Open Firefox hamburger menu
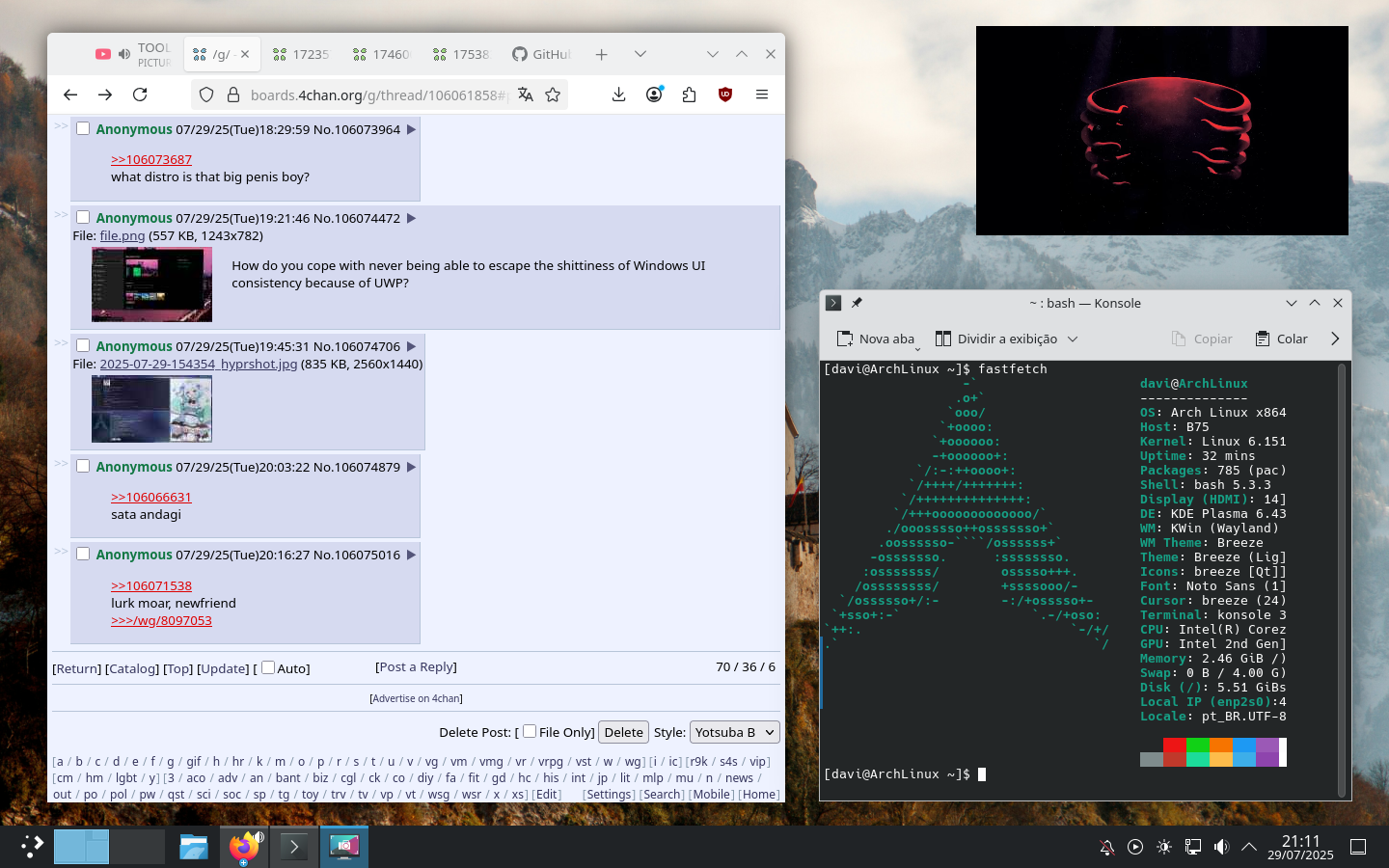1389x868 pixels. pyautogui.click(x=762, y=95)
